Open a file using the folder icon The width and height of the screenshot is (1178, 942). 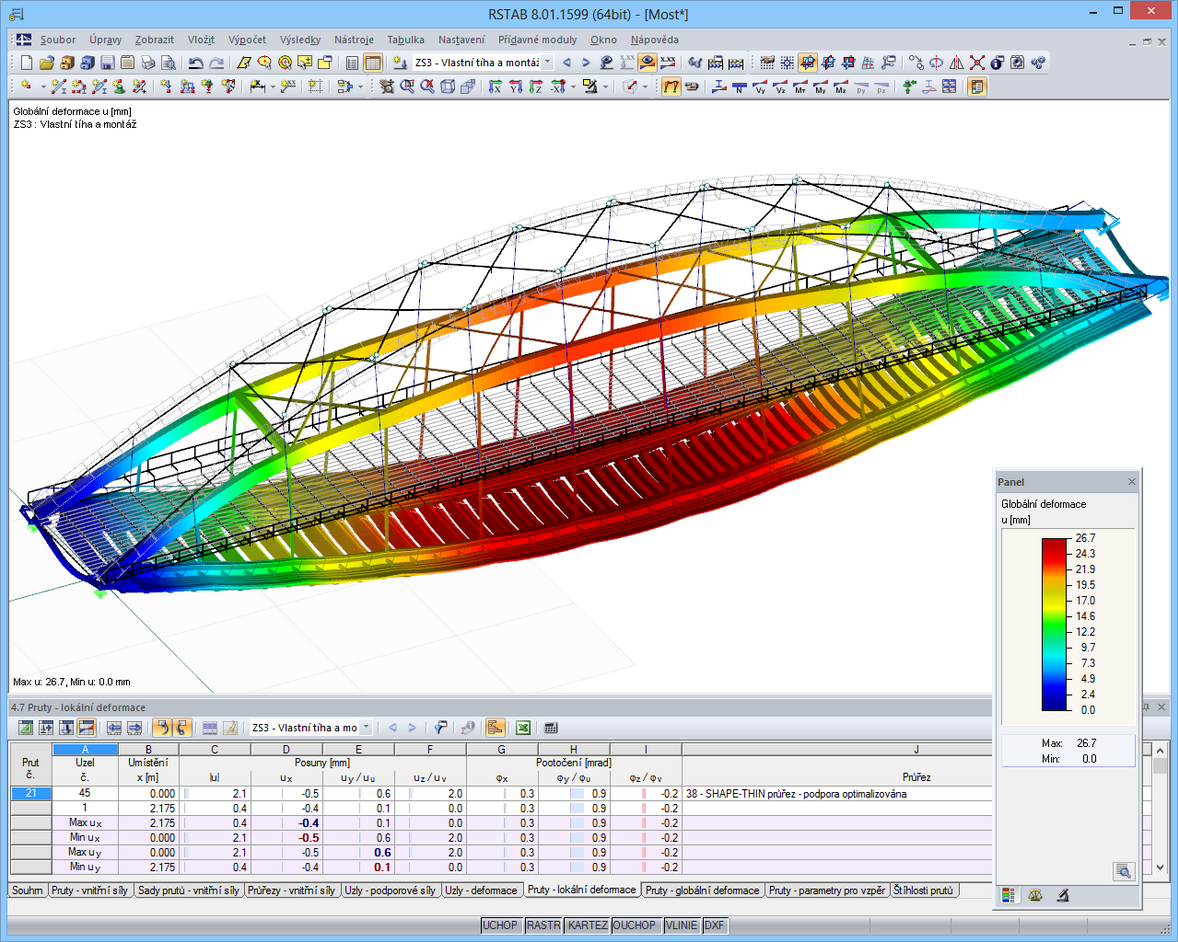pos(47,62)
